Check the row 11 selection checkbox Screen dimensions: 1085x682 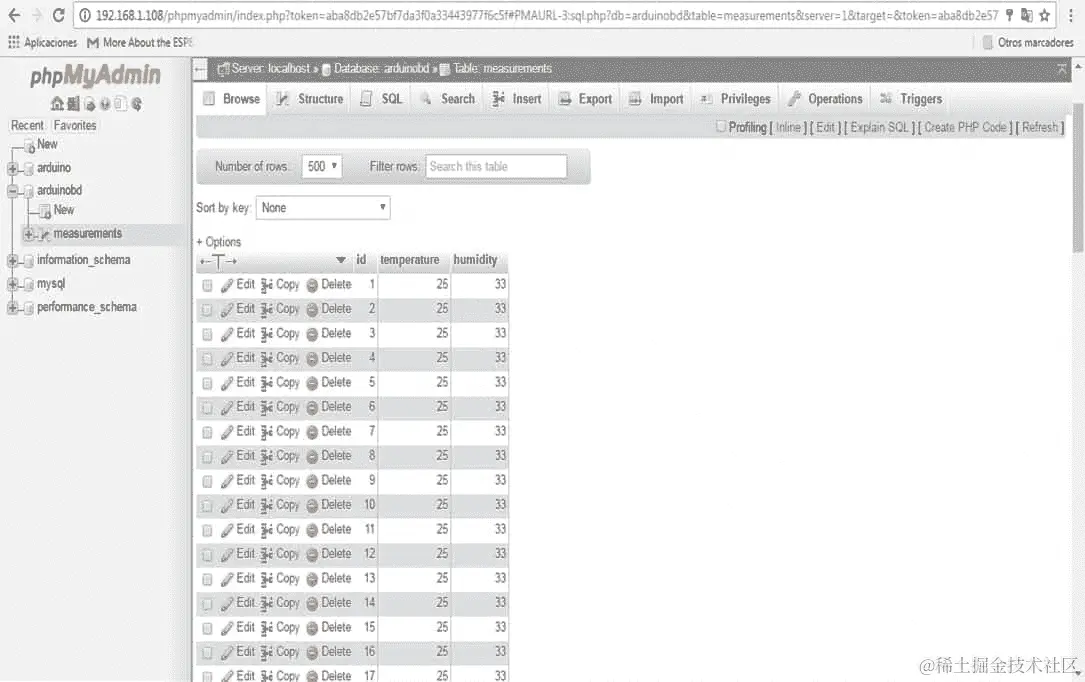pyautogui.click(x=207, y=530)
